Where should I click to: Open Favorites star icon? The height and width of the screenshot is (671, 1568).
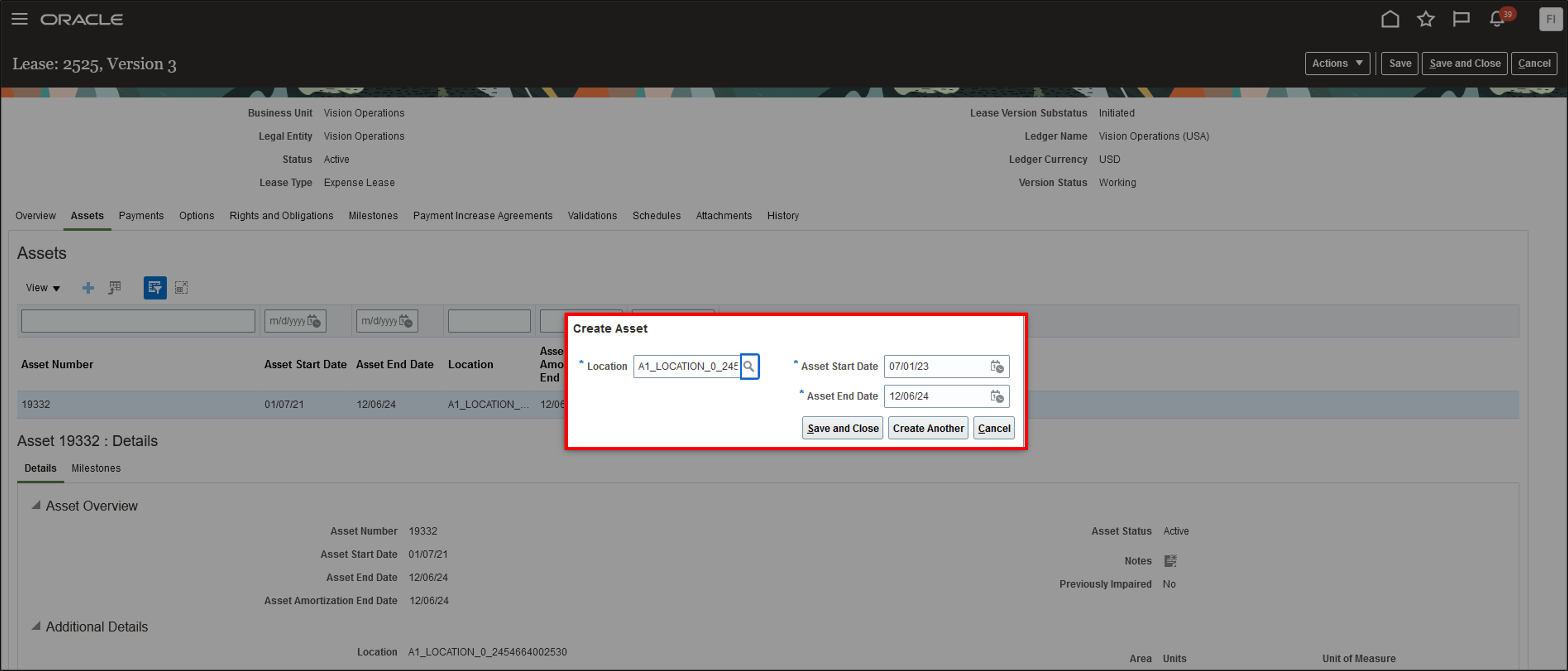point(1426,20)
